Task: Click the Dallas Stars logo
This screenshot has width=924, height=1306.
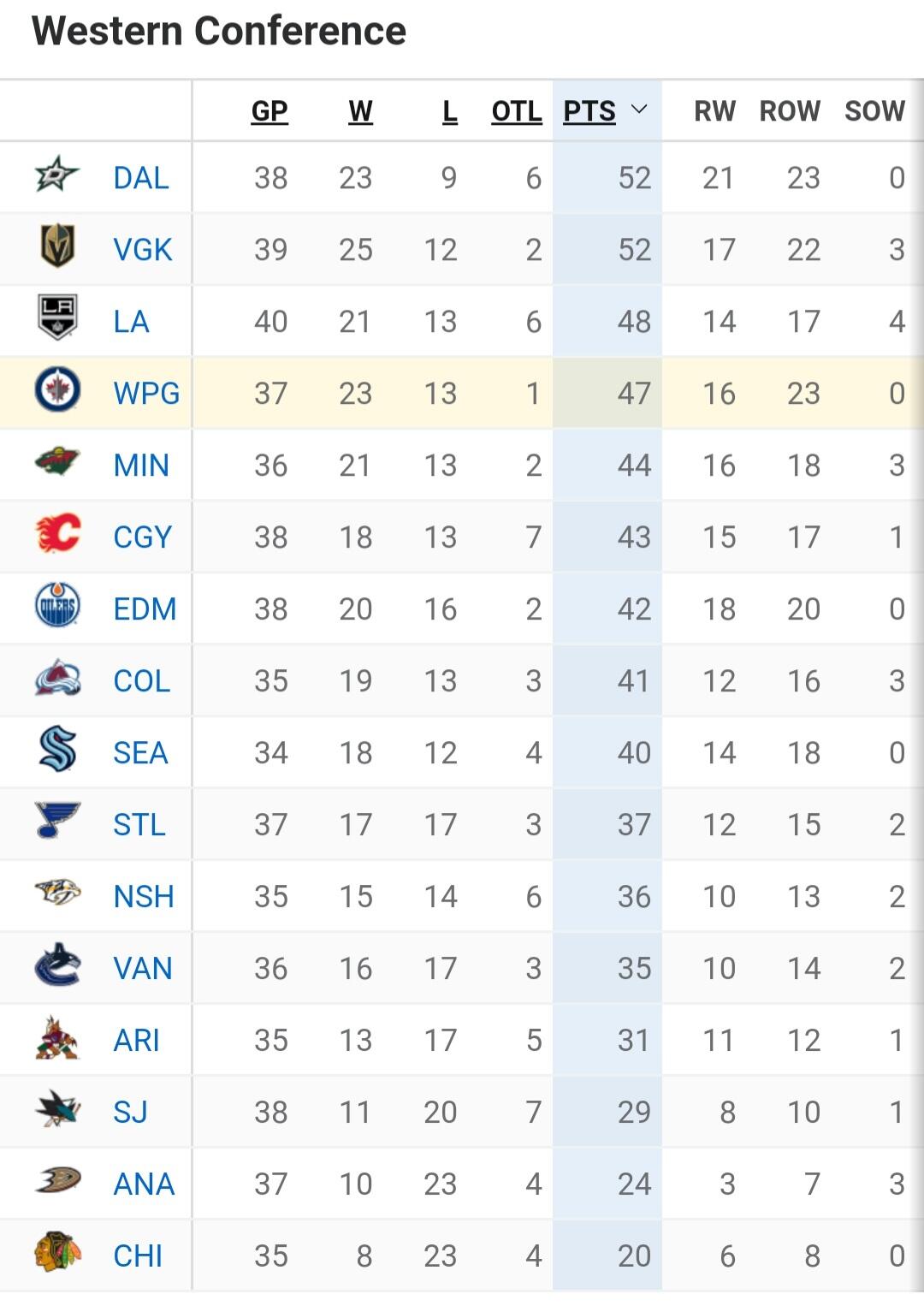Action: pos(57,175)
